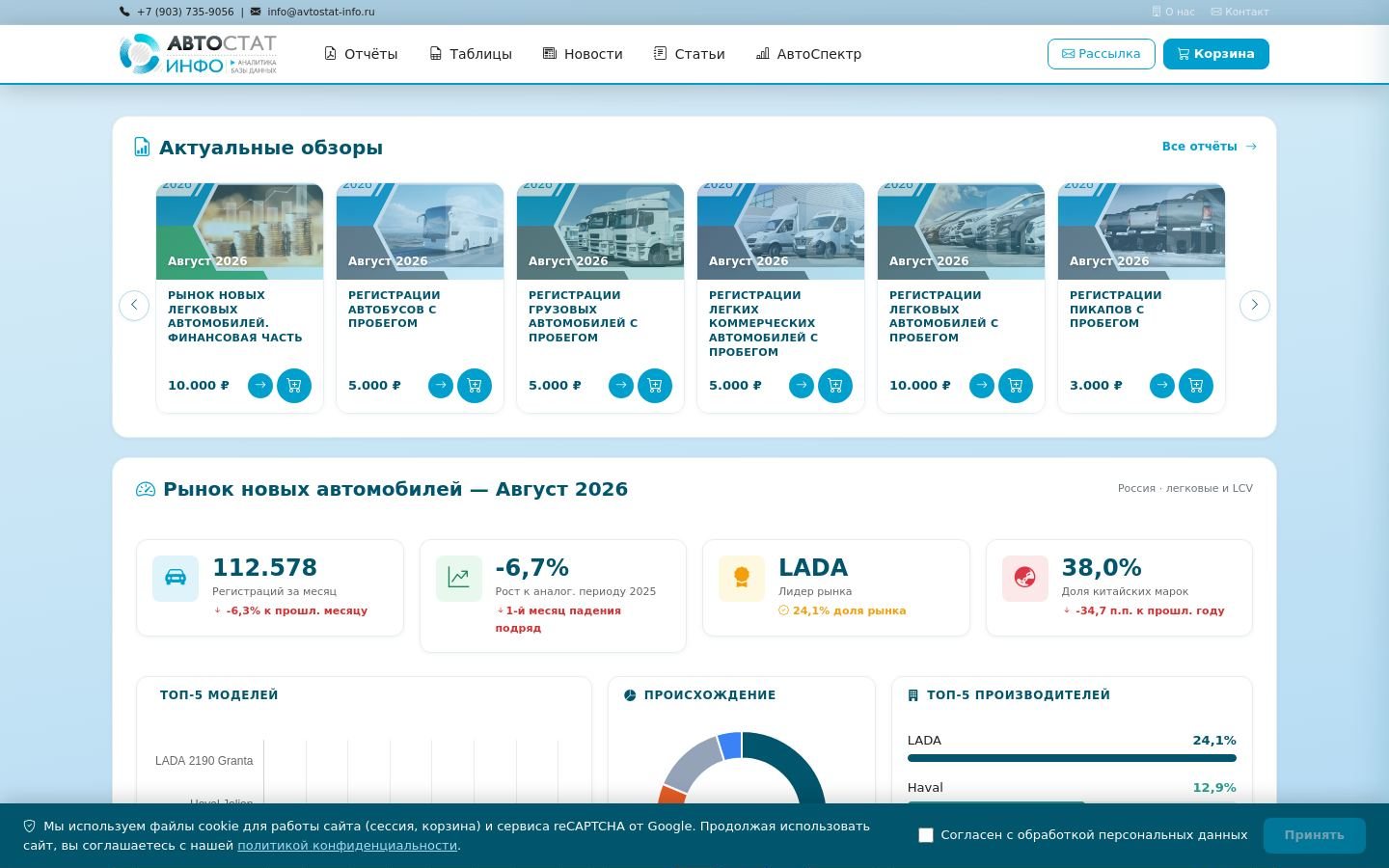1389x868 pixels.
Task: Accept cookies with the Принять button
Action: tap(1315, 835)
